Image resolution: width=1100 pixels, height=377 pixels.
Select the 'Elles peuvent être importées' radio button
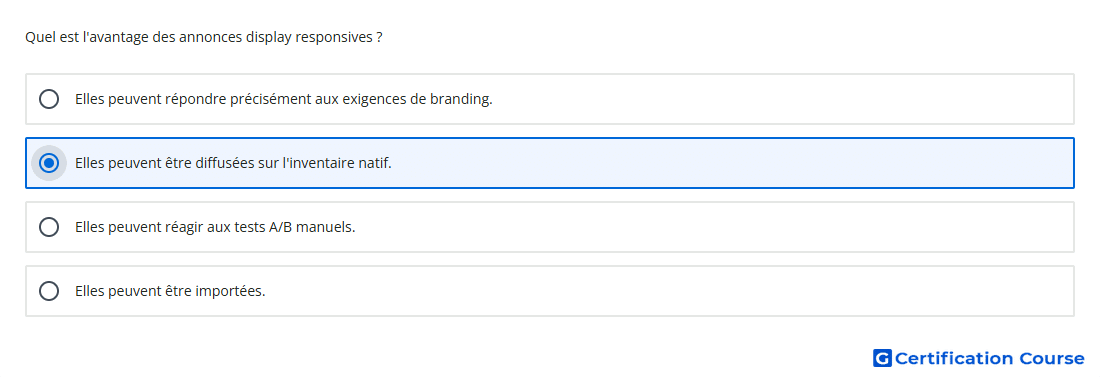click(x=49, y=291)
